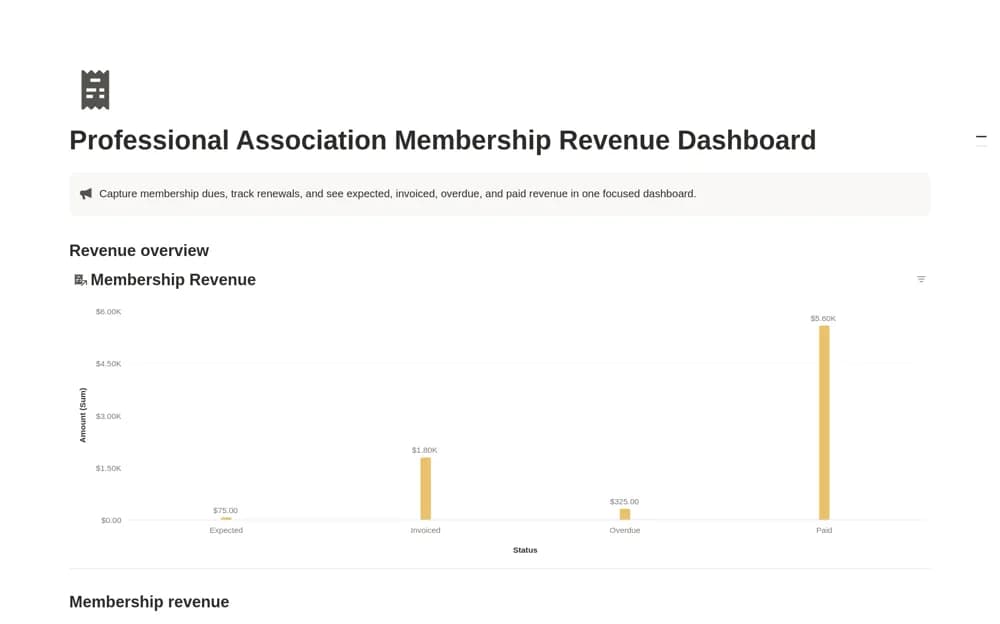Click the Paid bar in the chart
This screenshot has width=1000, height=624.
[824, 422]
